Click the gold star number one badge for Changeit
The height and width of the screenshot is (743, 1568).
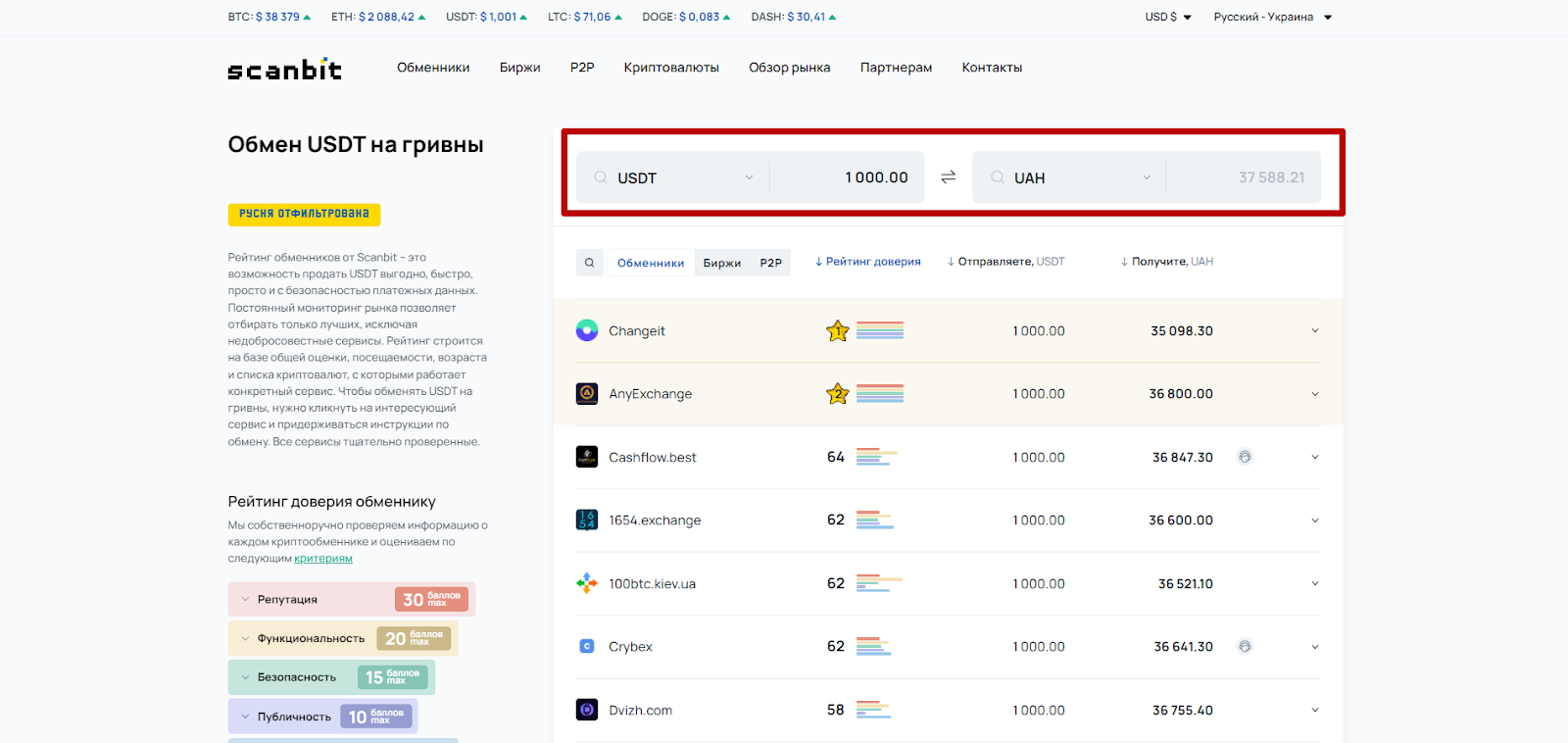tap(837, 330)
